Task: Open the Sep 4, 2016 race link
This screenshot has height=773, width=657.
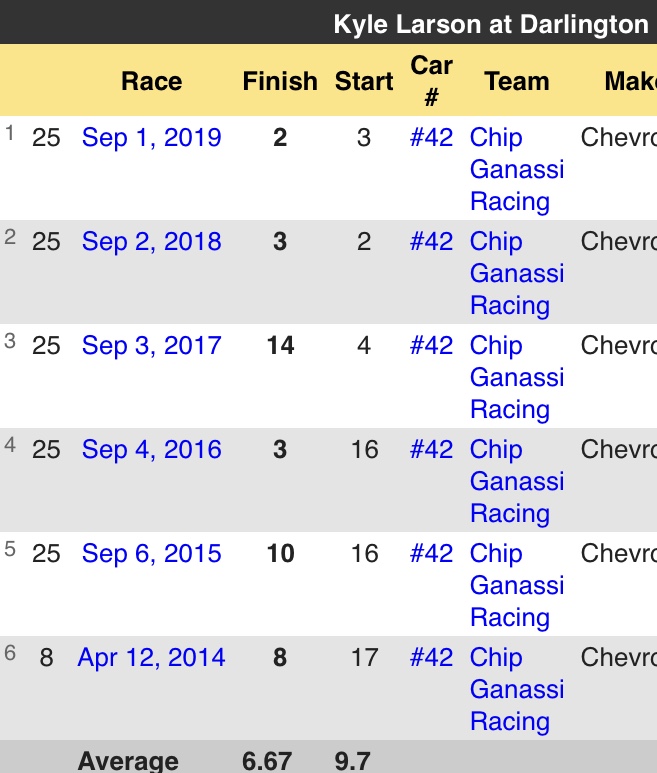Action: point(152,449)
